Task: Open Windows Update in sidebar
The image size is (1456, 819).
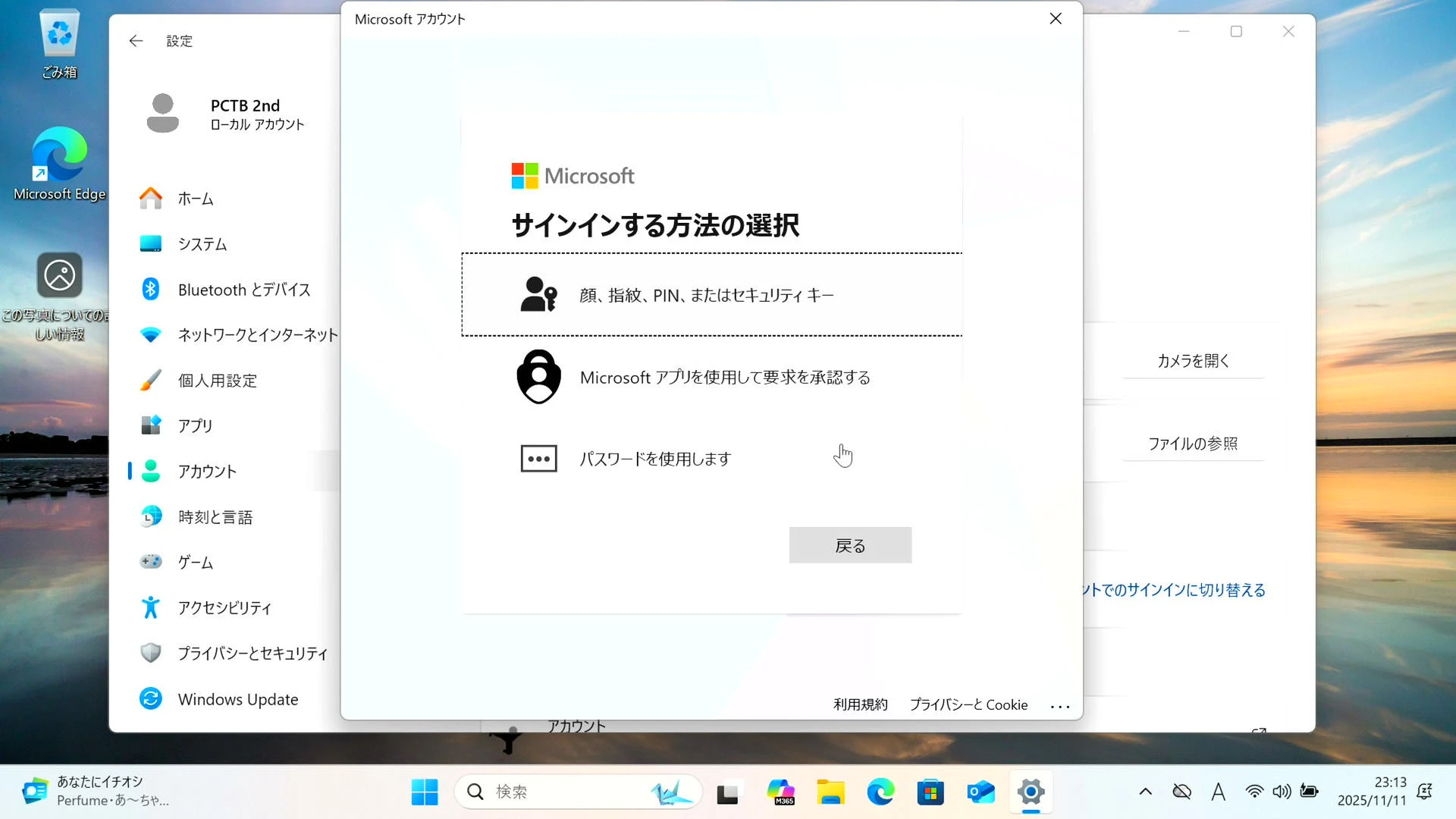Action: pos(237,699)
